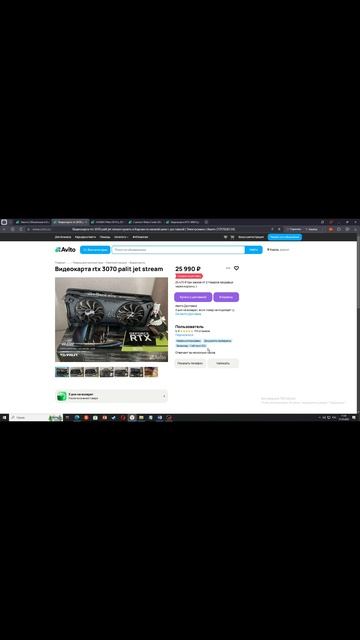
Task: Expand the return policy banner chevron
Action: [164, 396]
